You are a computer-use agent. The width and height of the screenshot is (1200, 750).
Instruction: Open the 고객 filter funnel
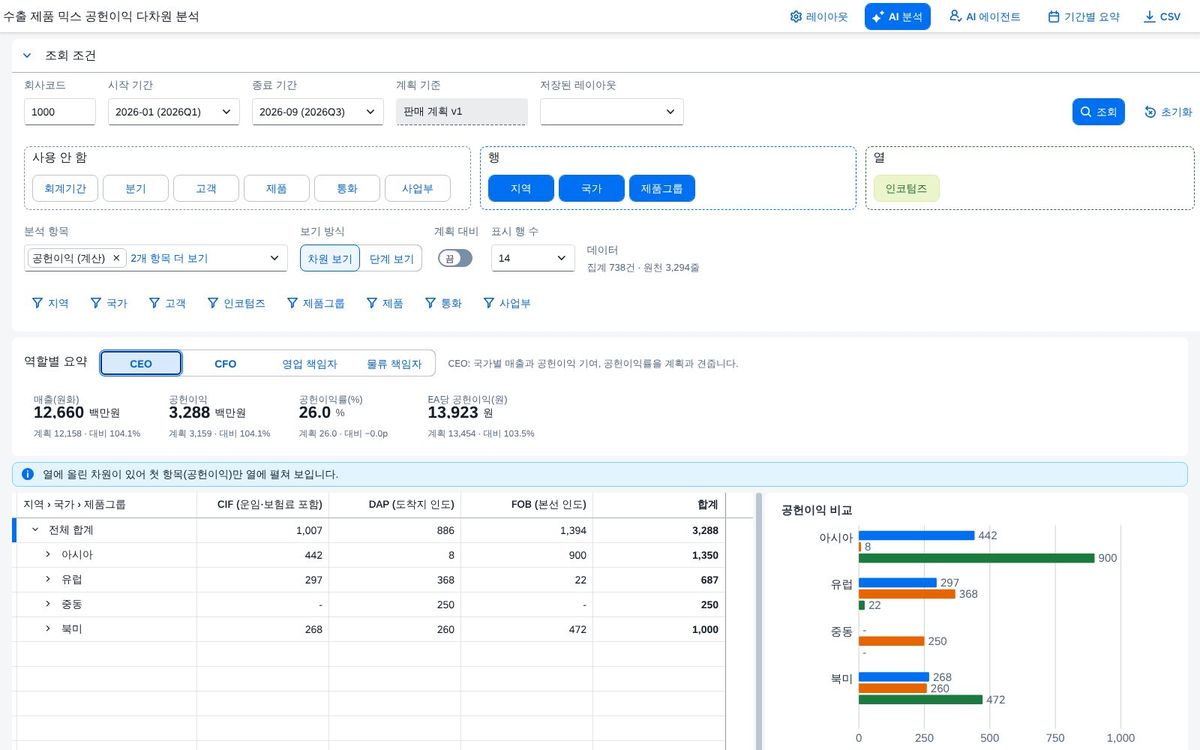coord(155,303)
